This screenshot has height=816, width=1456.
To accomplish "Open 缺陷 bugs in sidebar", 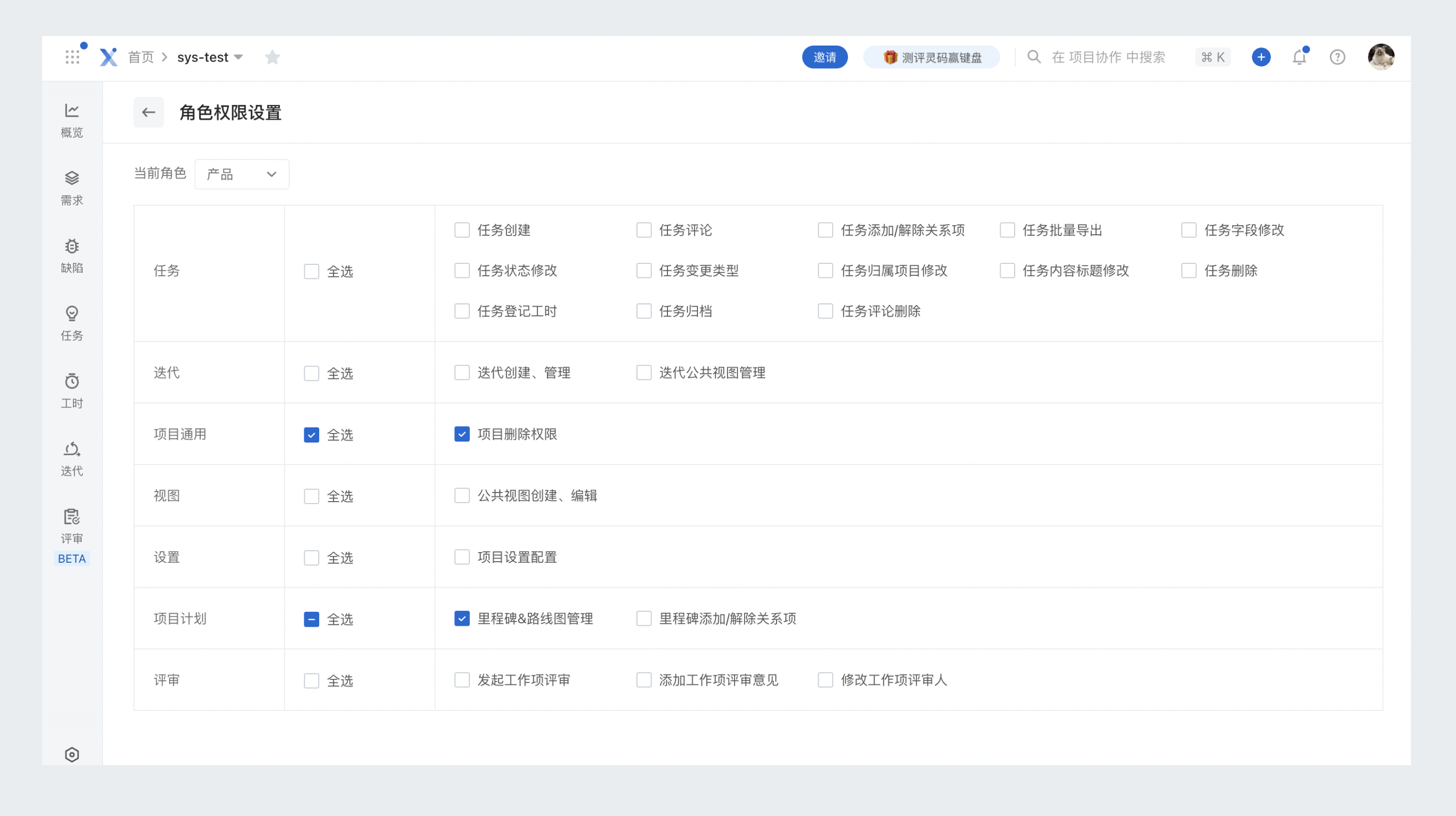I will [x=72, y=256].
